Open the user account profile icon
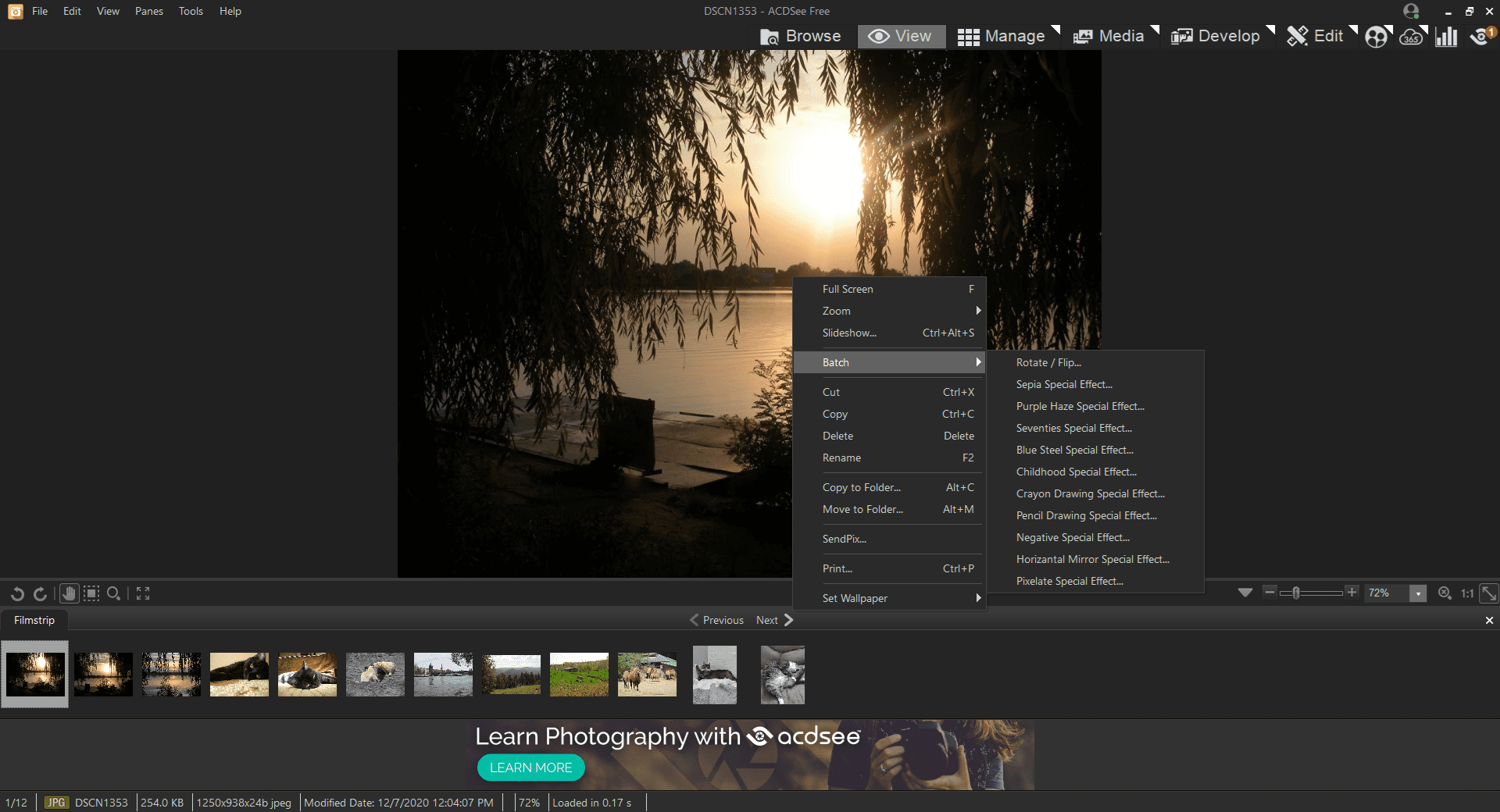This screenshot has width=1500, height=812. (x=1411, y=11)
